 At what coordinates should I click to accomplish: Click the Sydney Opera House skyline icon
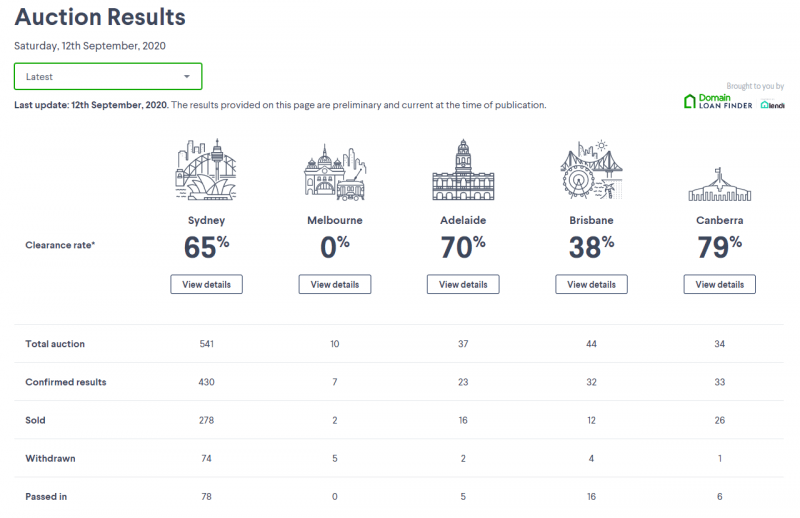click(206, 169)
